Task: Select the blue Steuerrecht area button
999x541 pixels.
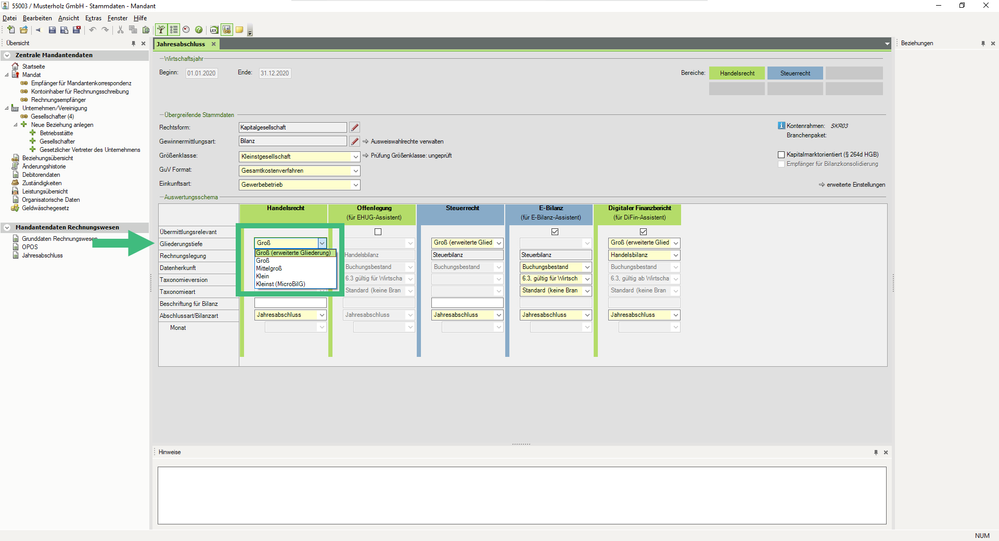Action: [795, 73]
